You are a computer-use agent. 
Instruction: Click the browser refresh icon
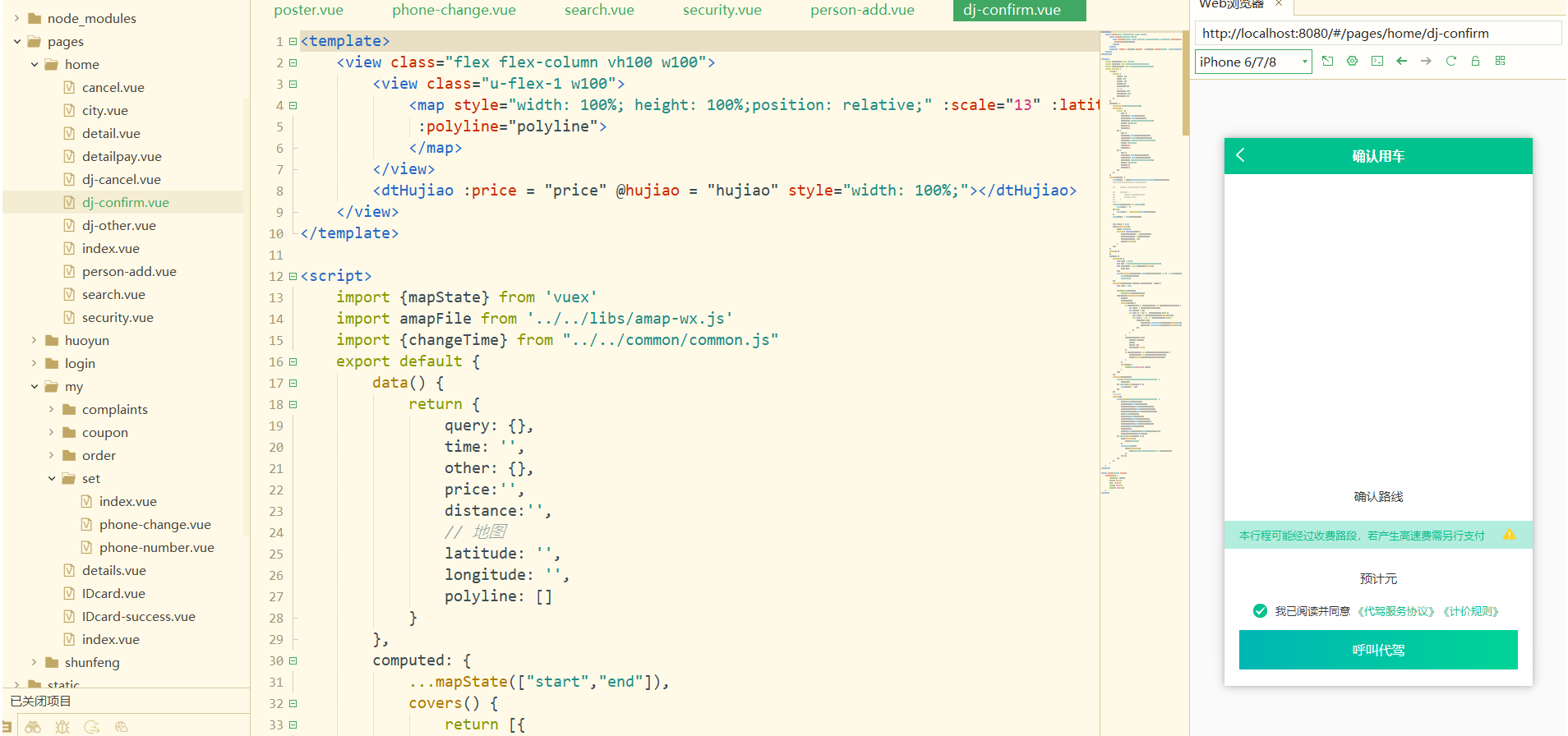point(1450,62)
